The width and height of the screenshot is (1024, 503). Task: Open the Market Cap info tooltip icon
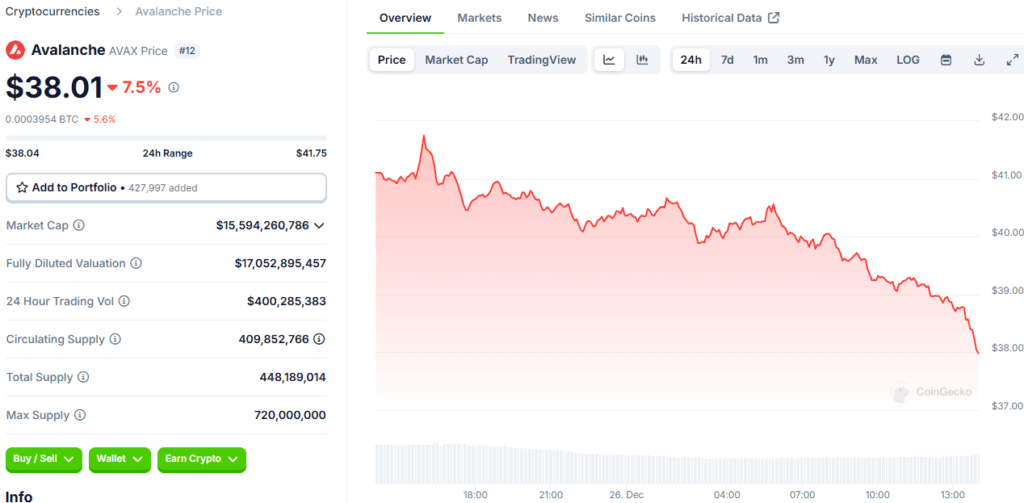(79, 225)
